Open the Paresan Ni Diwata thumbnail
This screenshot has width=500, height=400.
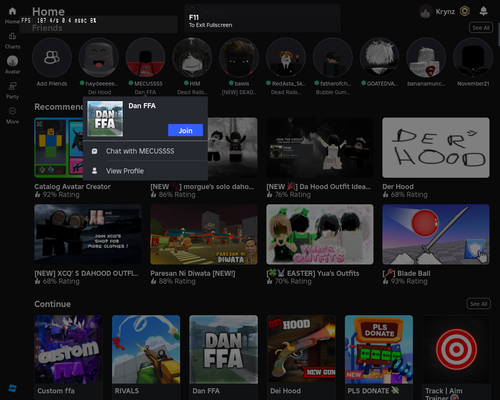(204, 234)
